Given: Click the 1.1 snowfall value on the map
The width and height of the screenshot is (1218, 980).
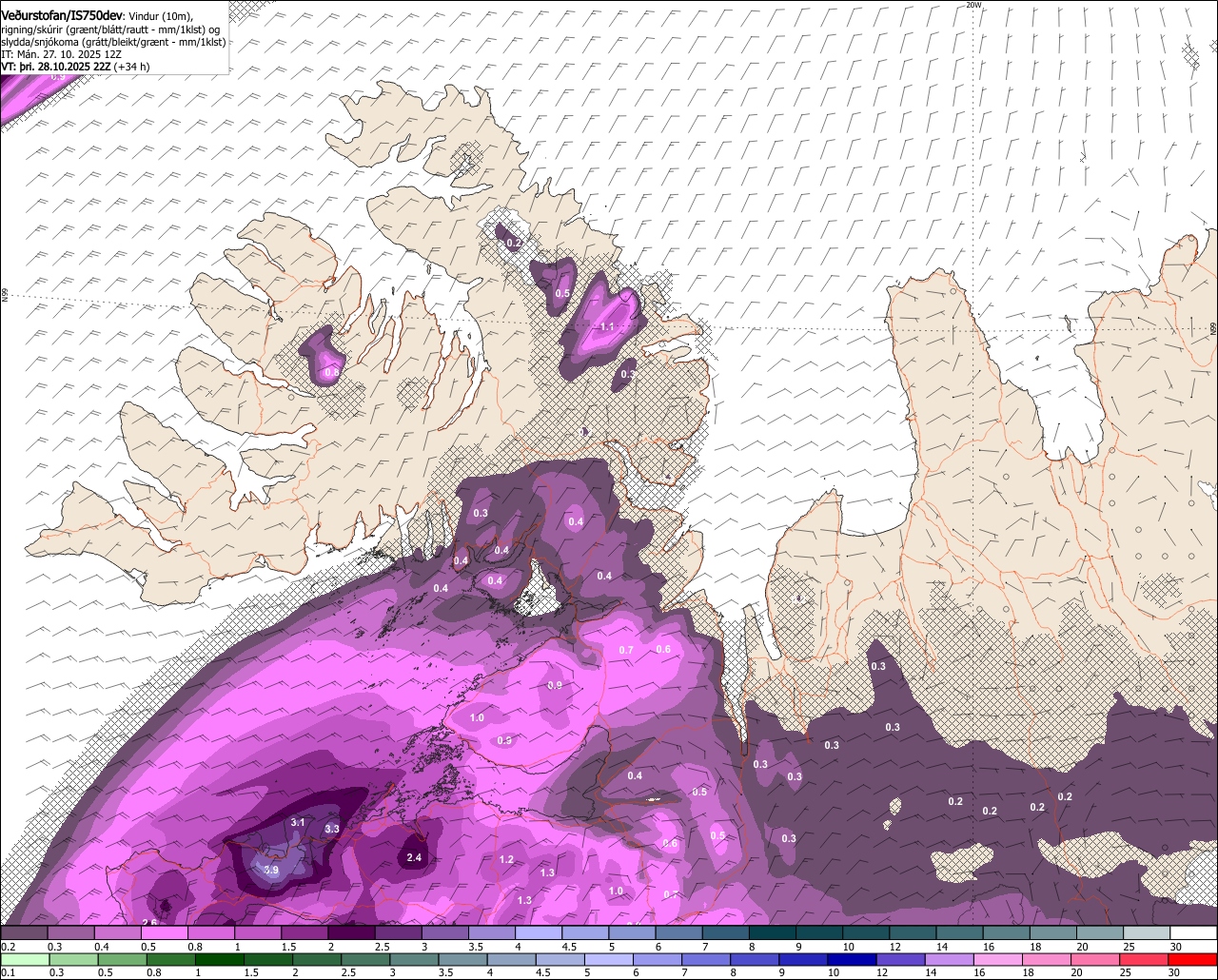Looking at the screenshot, I should point(608,326).
